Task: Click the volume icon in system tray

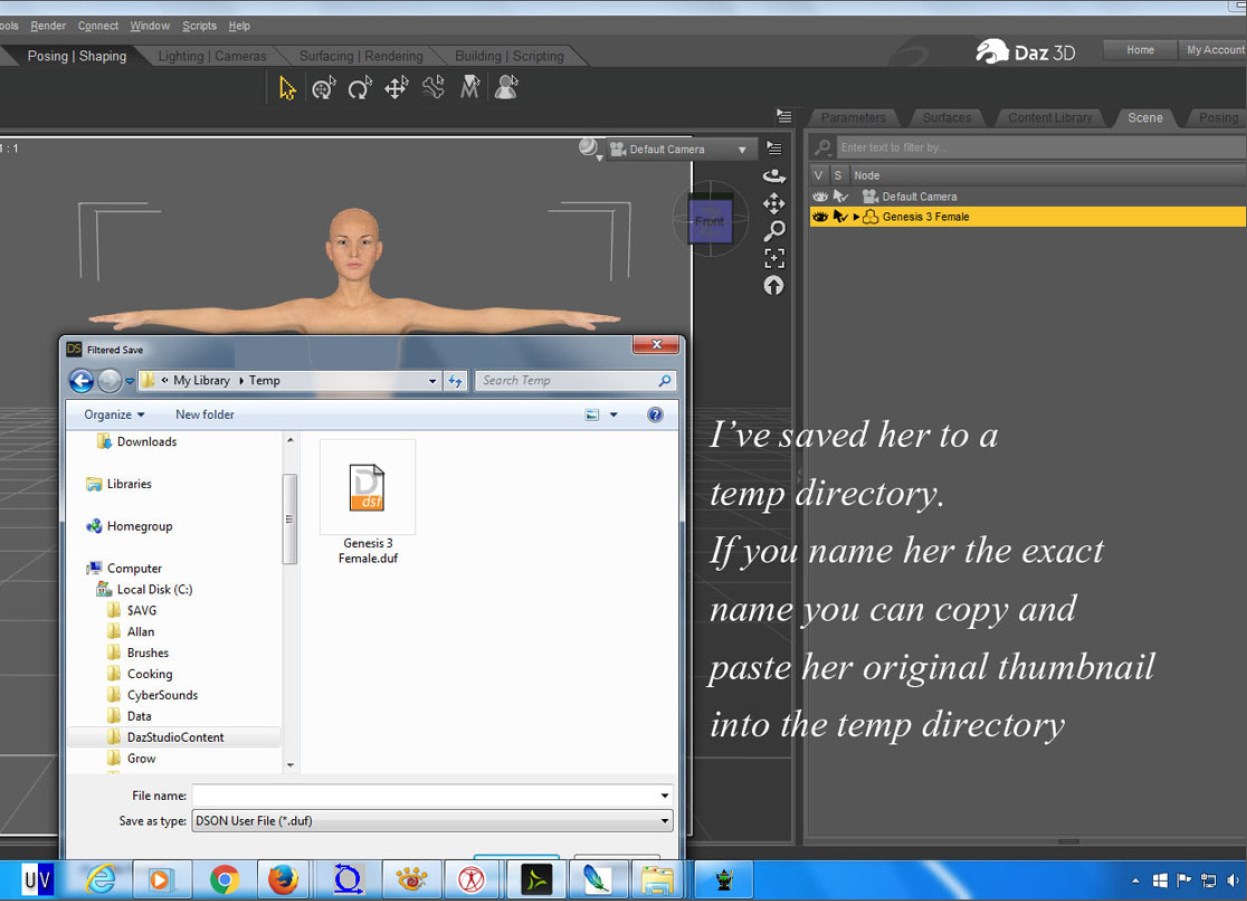Action: click(x=1233, y=881)
